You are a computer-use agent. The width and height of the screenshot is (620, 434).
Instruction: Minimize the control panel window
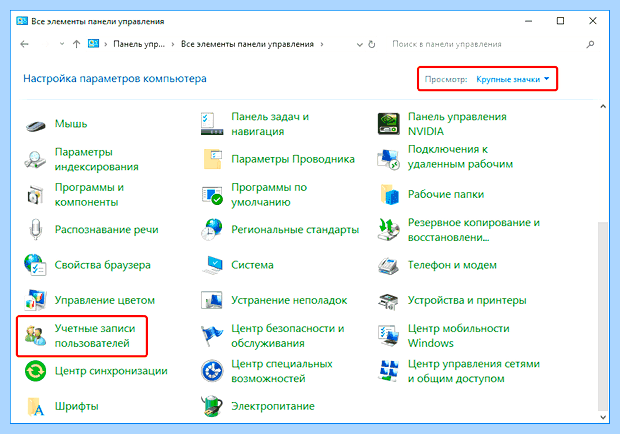529,21
